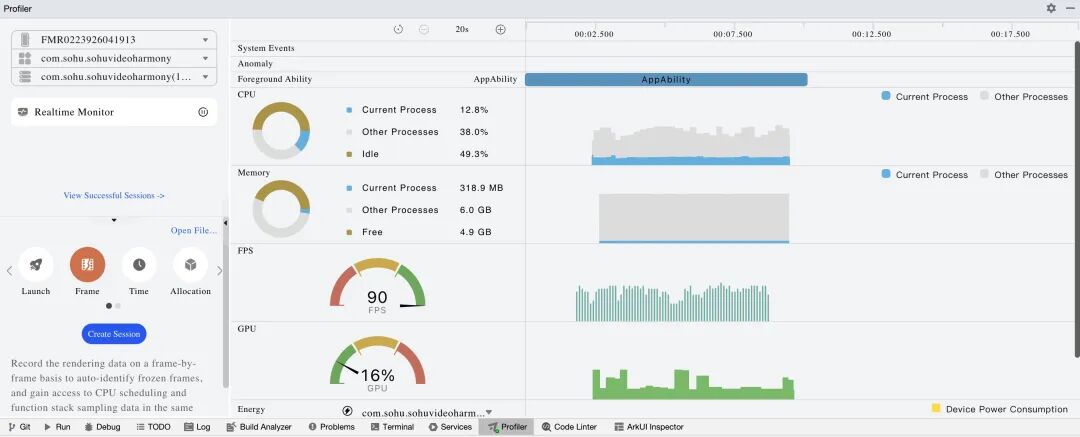Viewport: 1080px width, 437px height.
Task: Go to next templates with right chevron
Action: click(x=220, y=271)
